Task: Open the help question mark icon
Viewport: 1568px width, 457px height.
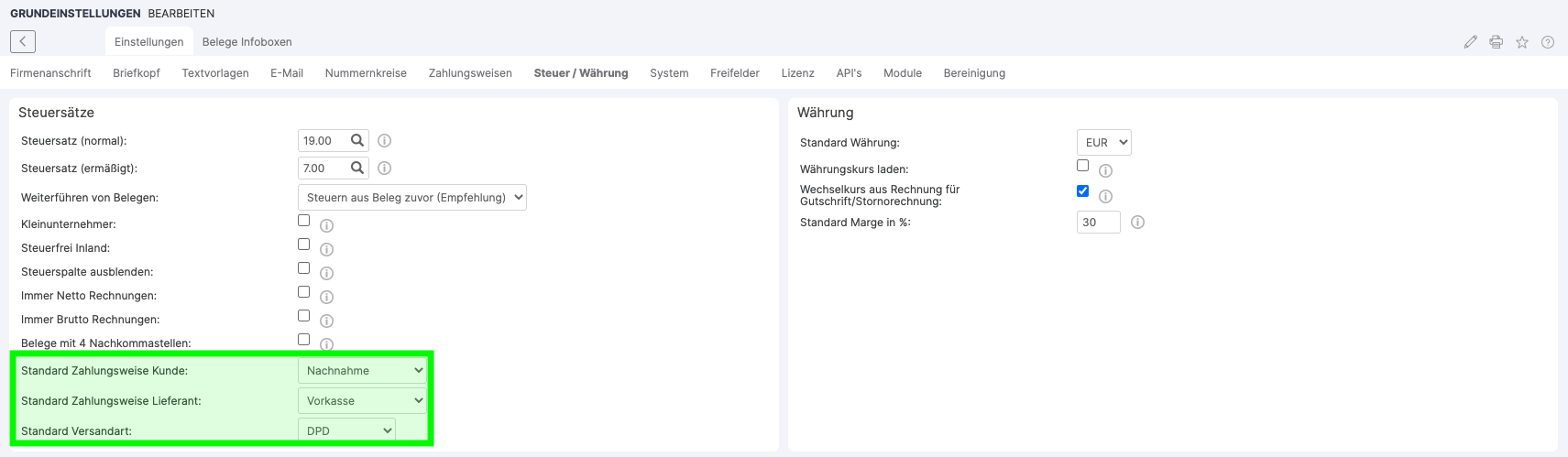Action: coord(1547,42)
